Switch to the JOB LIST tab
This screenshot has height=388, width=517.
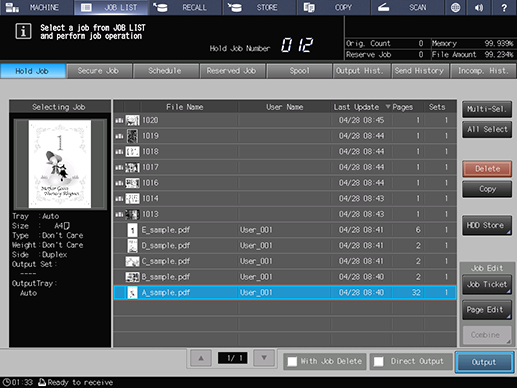point(111,7)
